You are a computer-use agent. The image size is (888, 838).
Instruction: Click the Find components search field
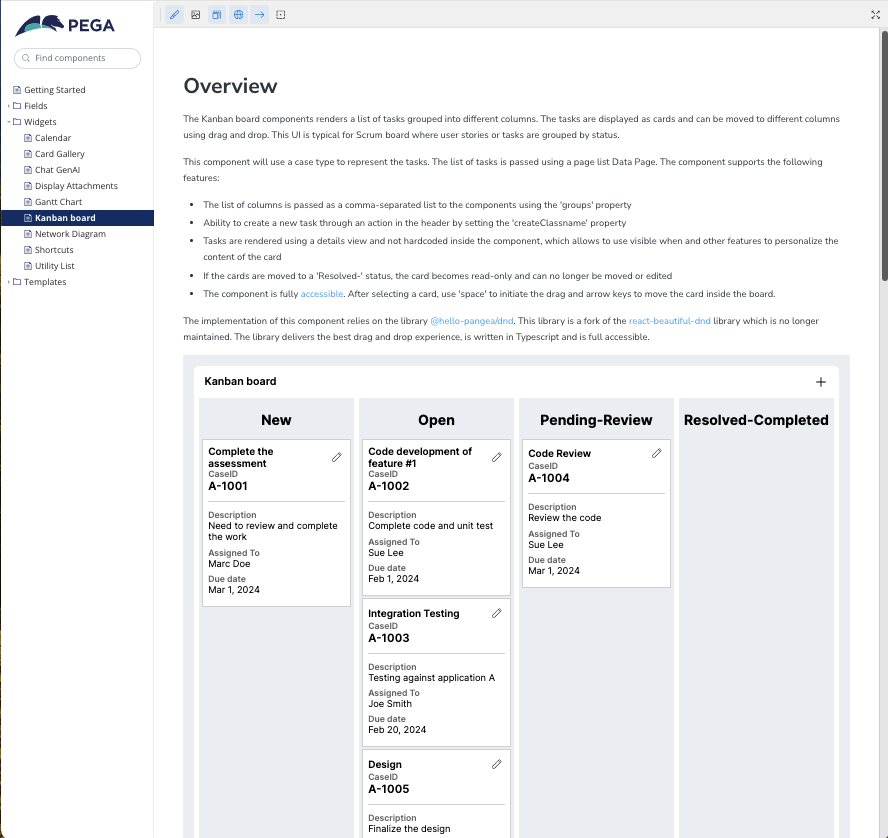click(78, 58)
